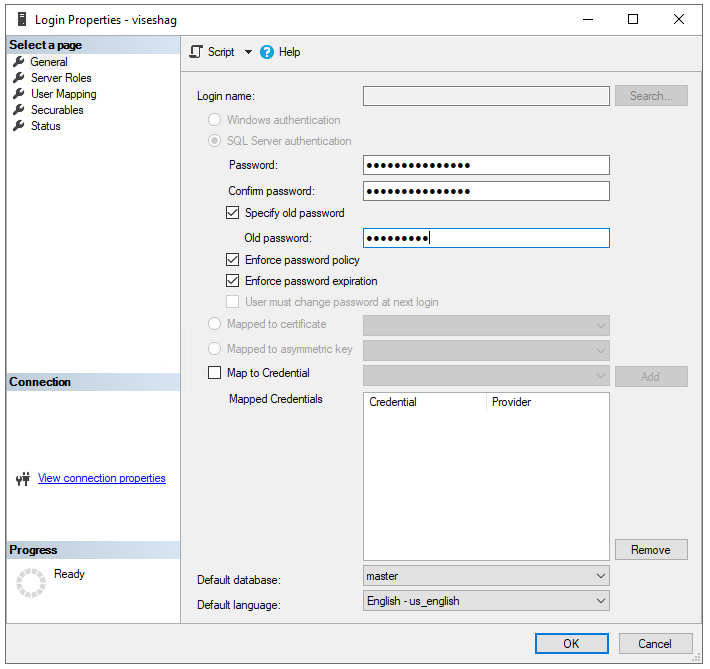Toggle Enforce password policy checkbox
The height and width of the screenshot is (669, 710).
pyautogui.click(x=232, y=260)
